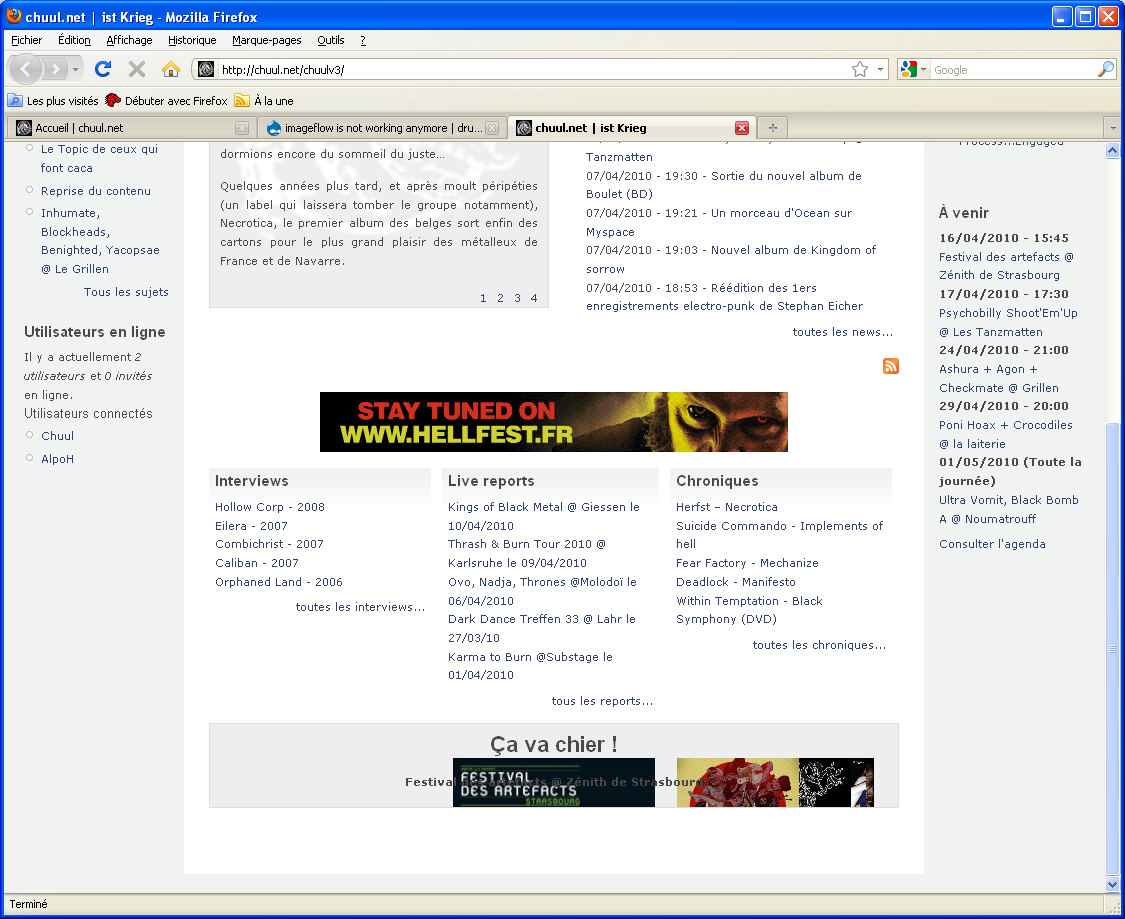Open the Outils menu
This screenshot has width=1125, height=919.
point(331,40)
